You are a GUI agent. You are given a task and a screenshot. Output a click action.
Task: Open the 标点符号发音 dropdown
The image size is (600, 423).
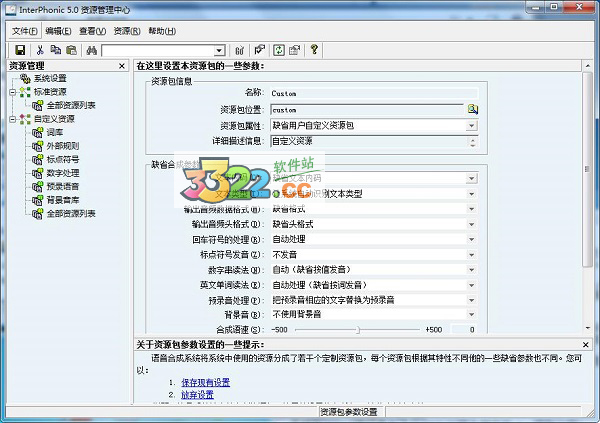tap(472, 255)
